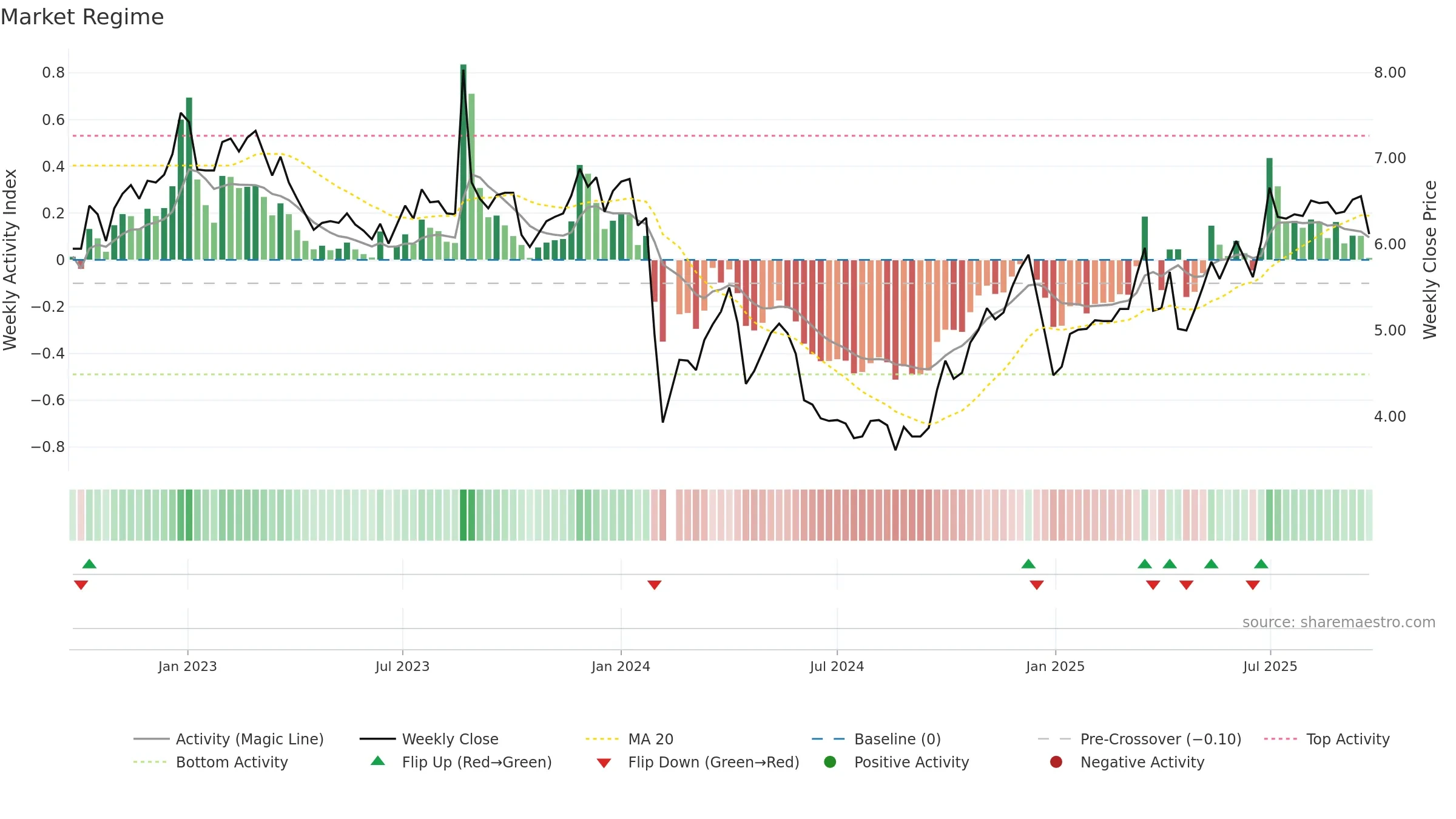This screenshot has height=819, width=1456.
Task: Click the 4.00 price tick on right axis
Action: [1390, 417]
